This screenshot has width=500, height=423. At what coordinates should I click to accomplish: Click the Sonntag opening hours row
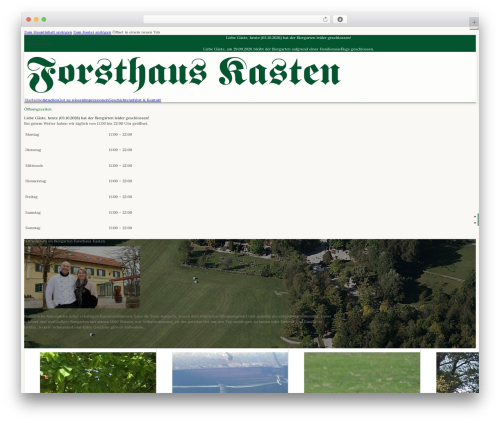(79, 228)
